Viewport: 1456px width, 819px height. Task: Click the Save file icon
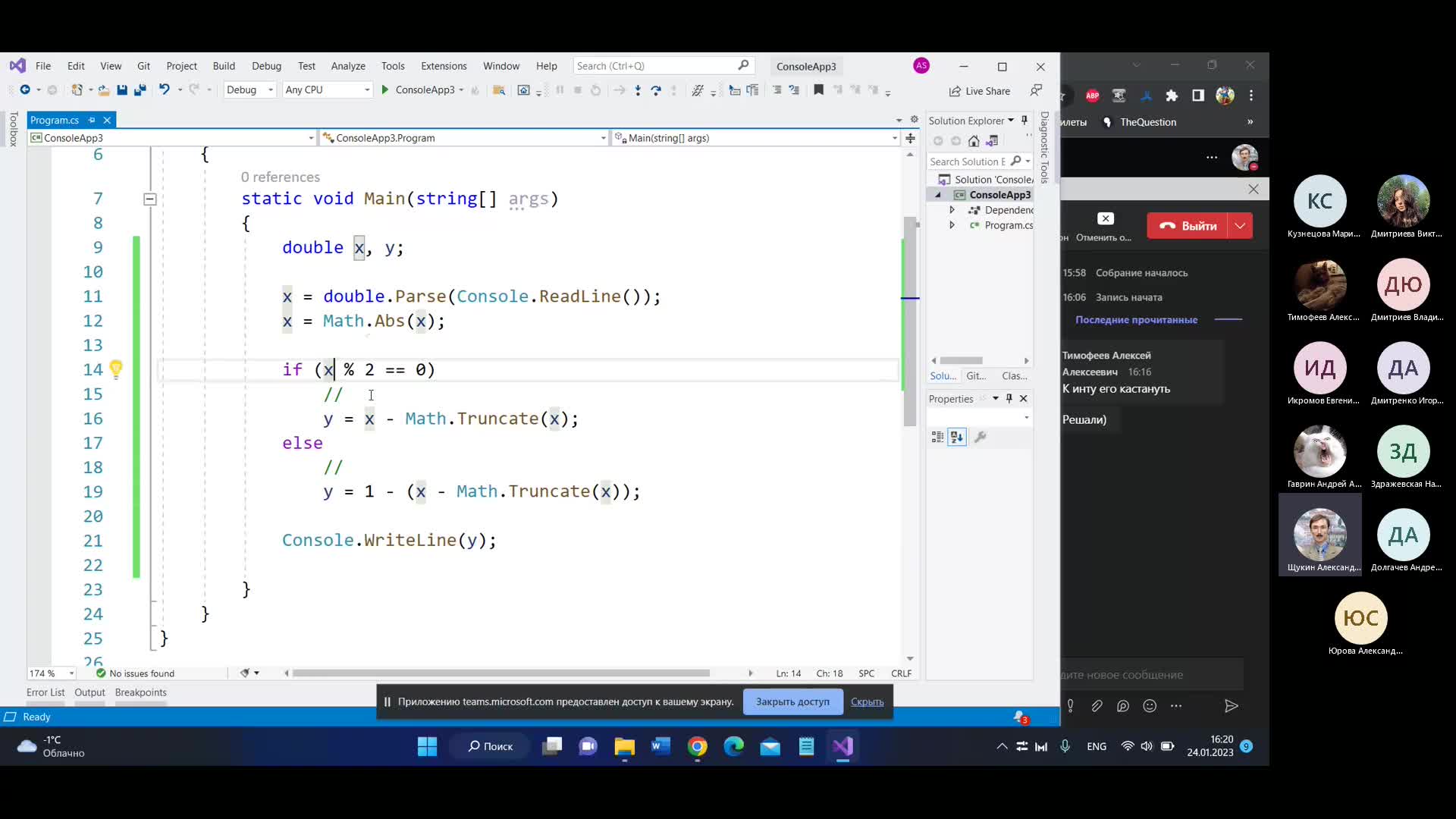click(122, 89)
